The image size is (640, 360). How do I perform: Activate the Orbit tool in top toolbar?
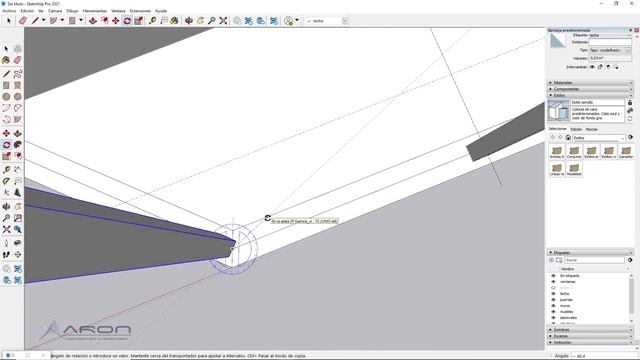tap(189, 20)
